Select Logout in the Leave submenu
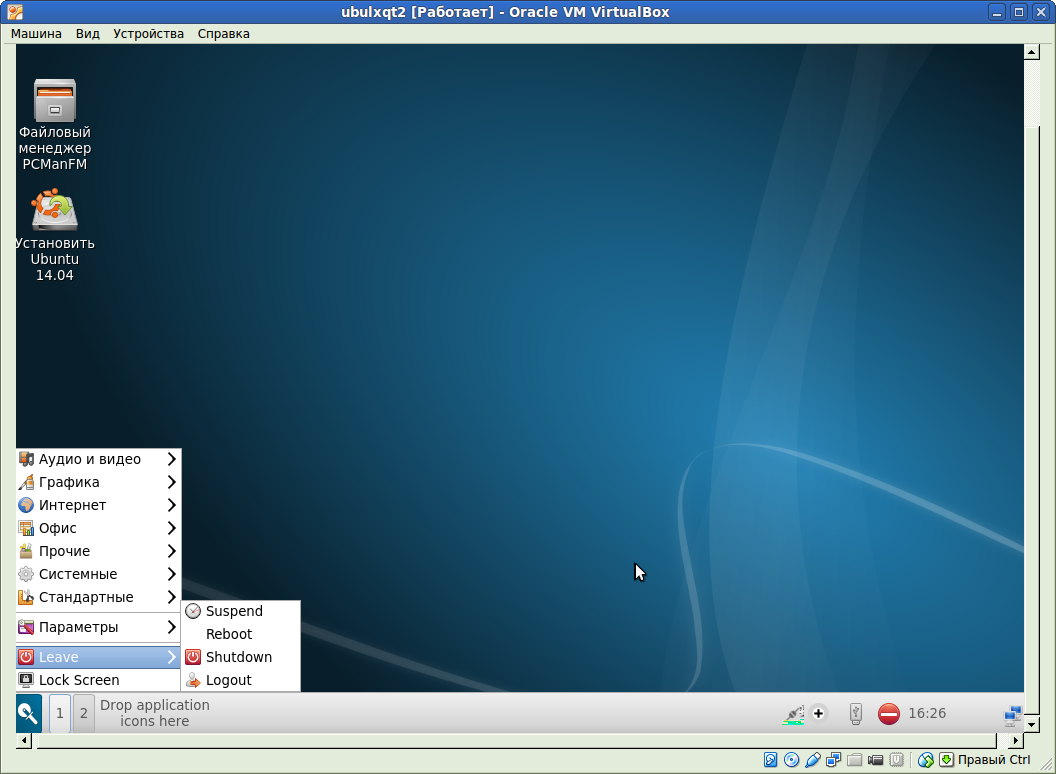 tap(240, 680)
